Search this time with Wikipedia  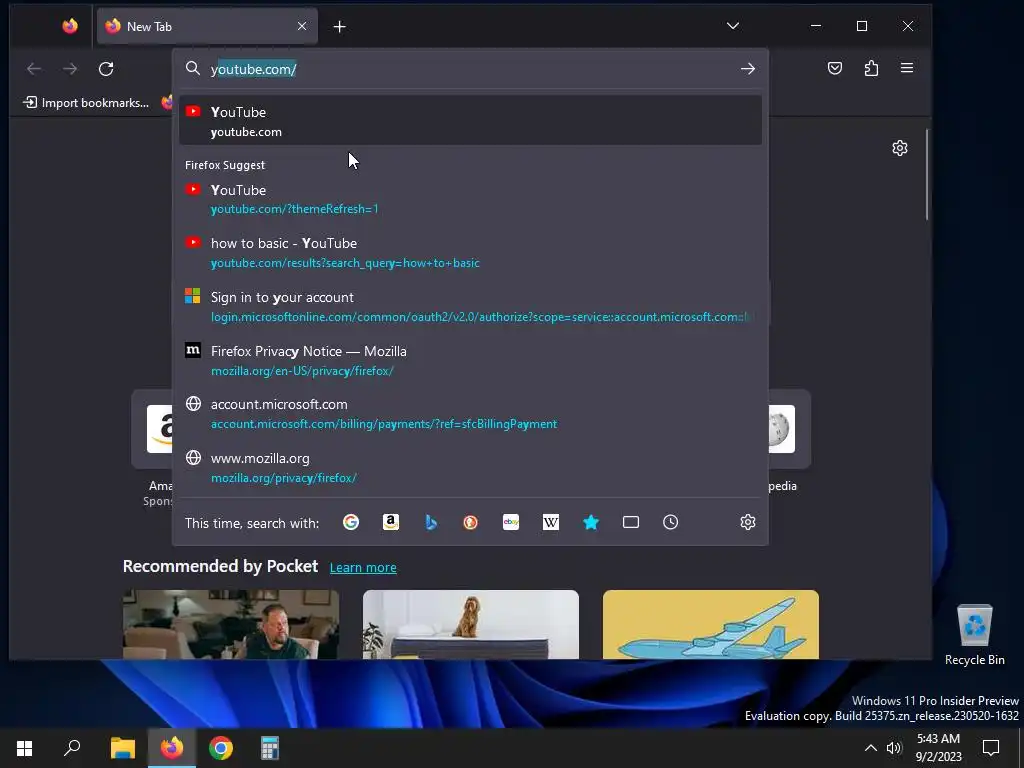point(551,522)
